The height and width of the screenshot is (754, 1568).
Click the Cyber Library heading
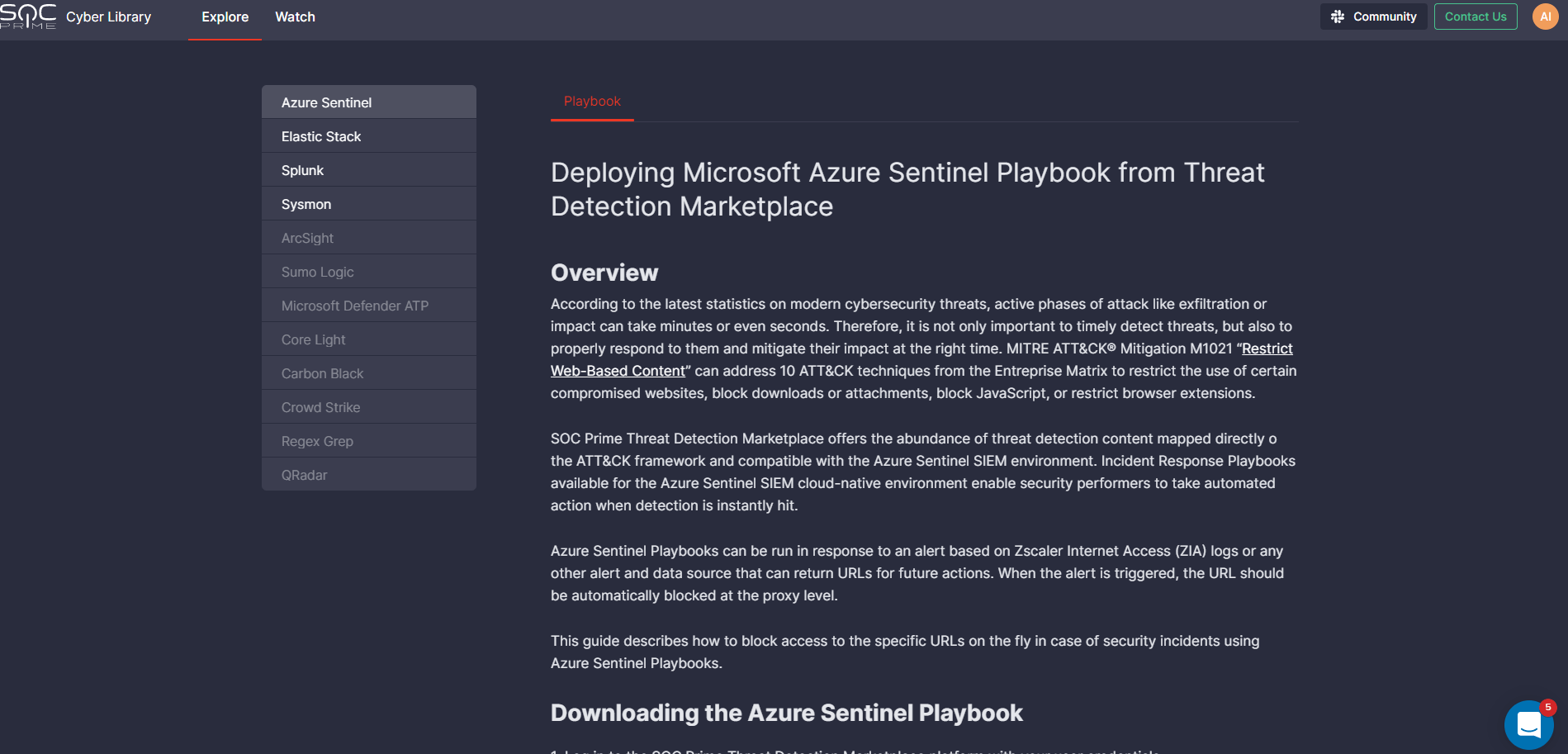click(108, 17)
